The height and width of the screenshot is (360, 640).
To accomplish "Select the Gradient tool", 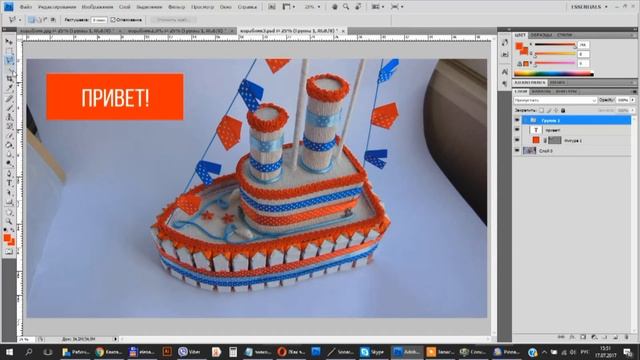I will point(9,145).
